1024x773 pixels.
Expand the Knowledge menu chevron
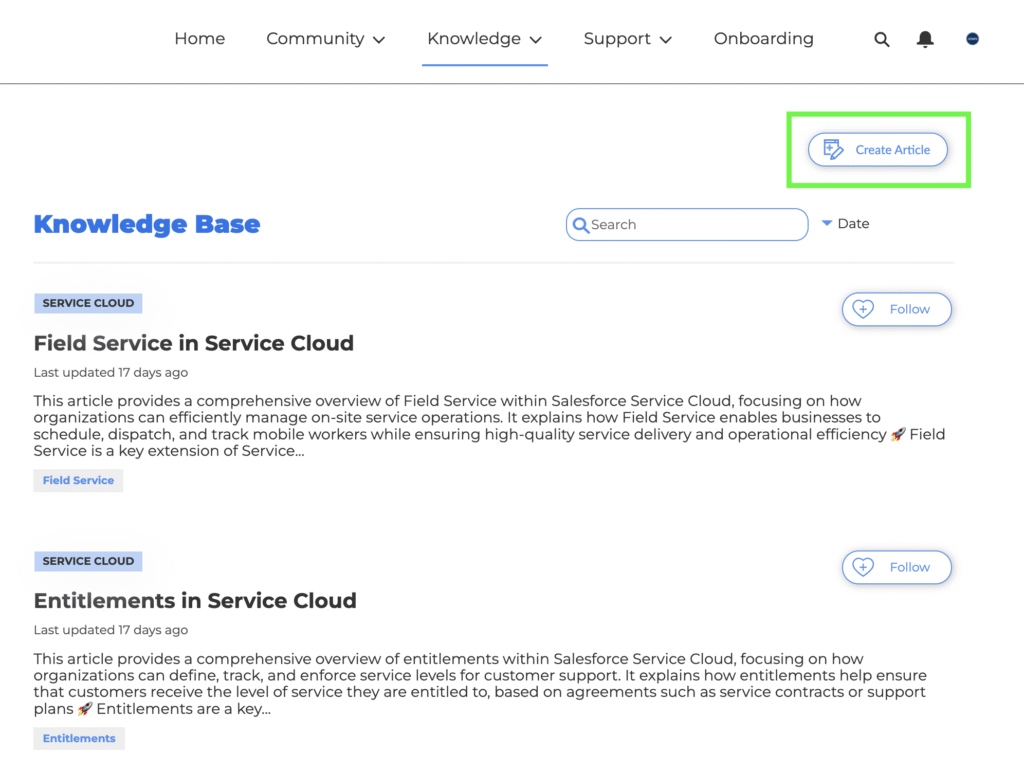click(536, 40)
